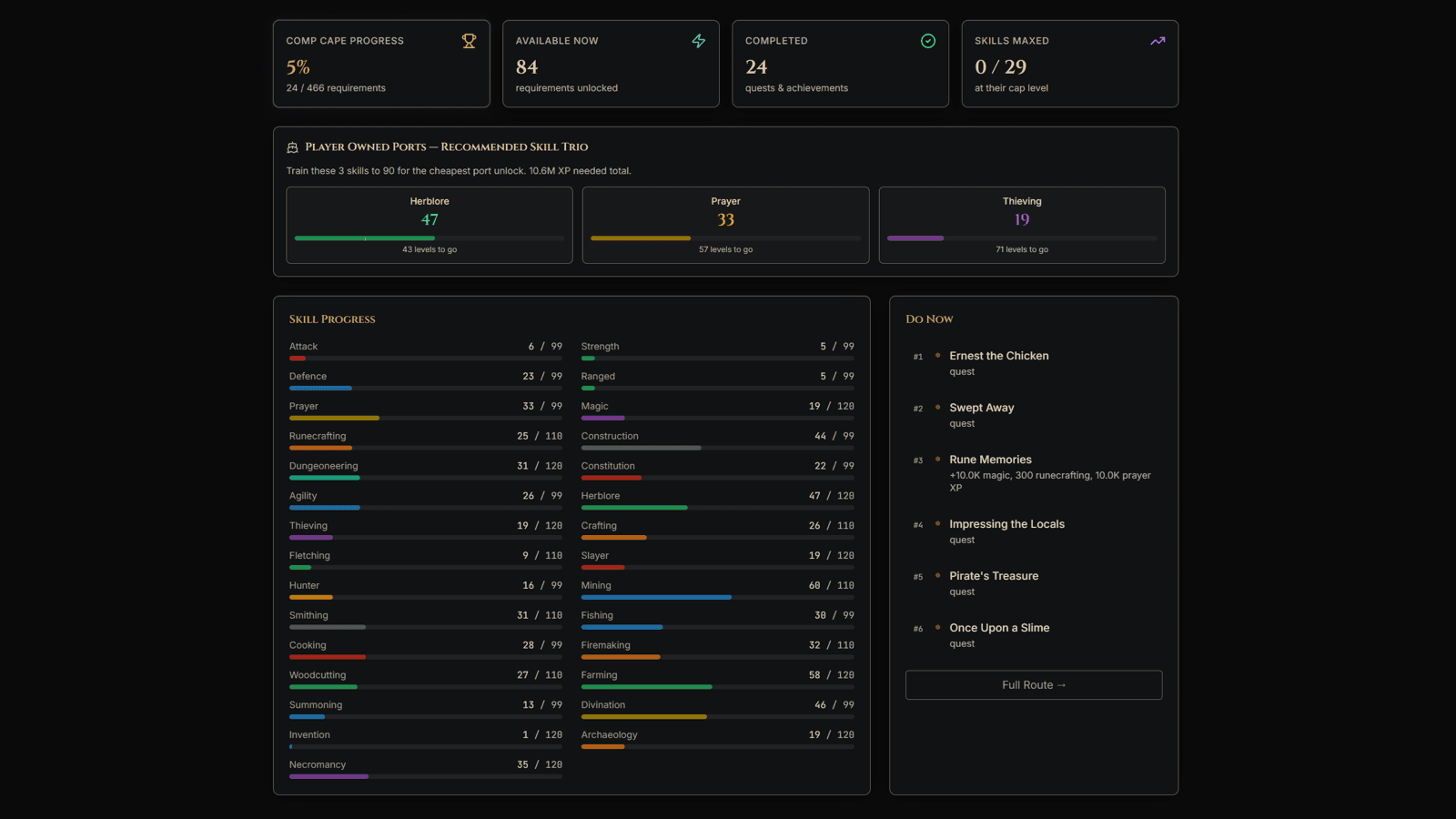Screen dimensions: 1456x819
Task: Click the 0 / 29 skills maxed value
Action: pos(1000,67)
